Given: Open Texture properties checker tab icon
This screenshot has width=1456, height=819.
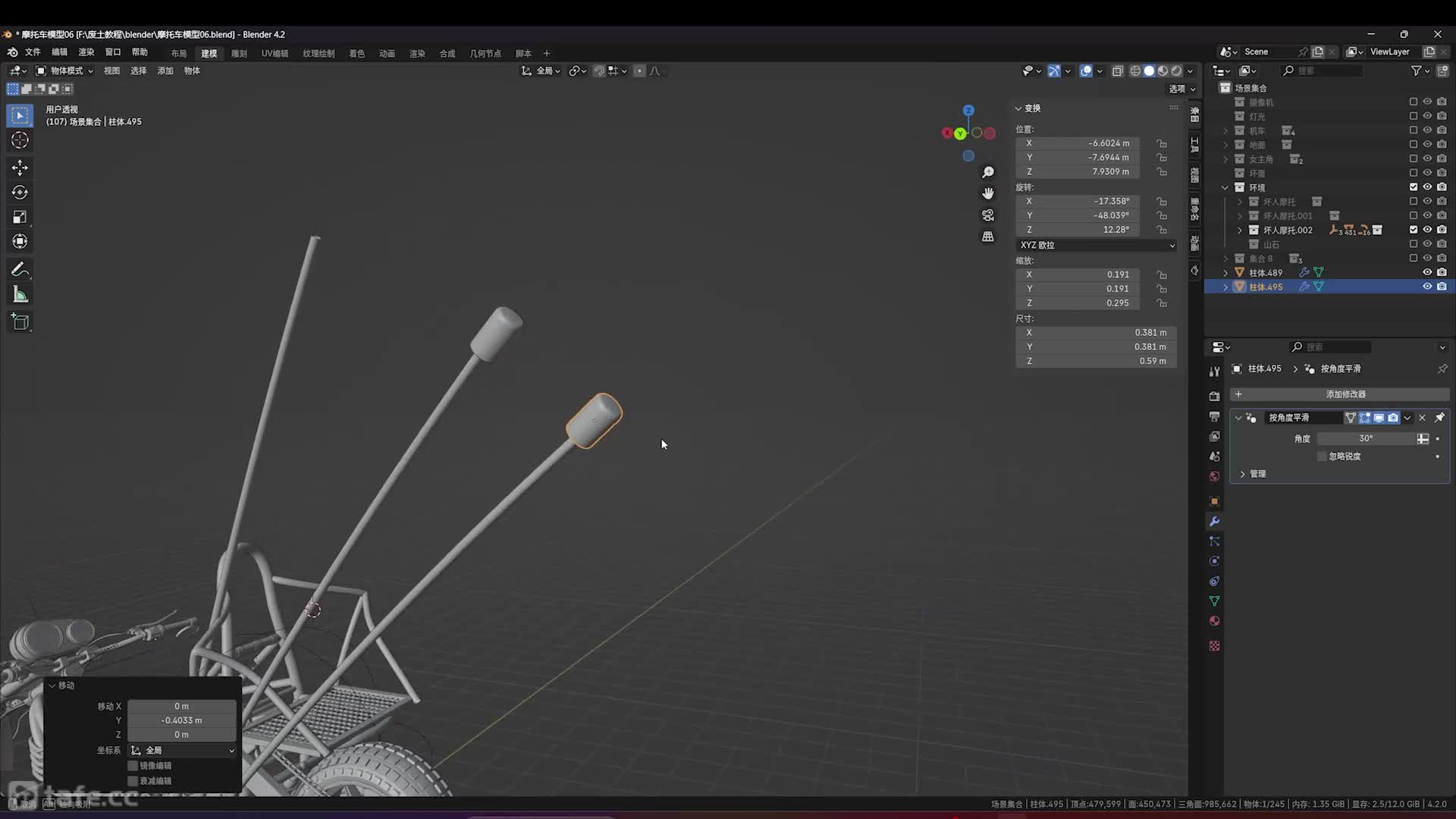Looking at the screenshot, I should tap(1214, 646).
